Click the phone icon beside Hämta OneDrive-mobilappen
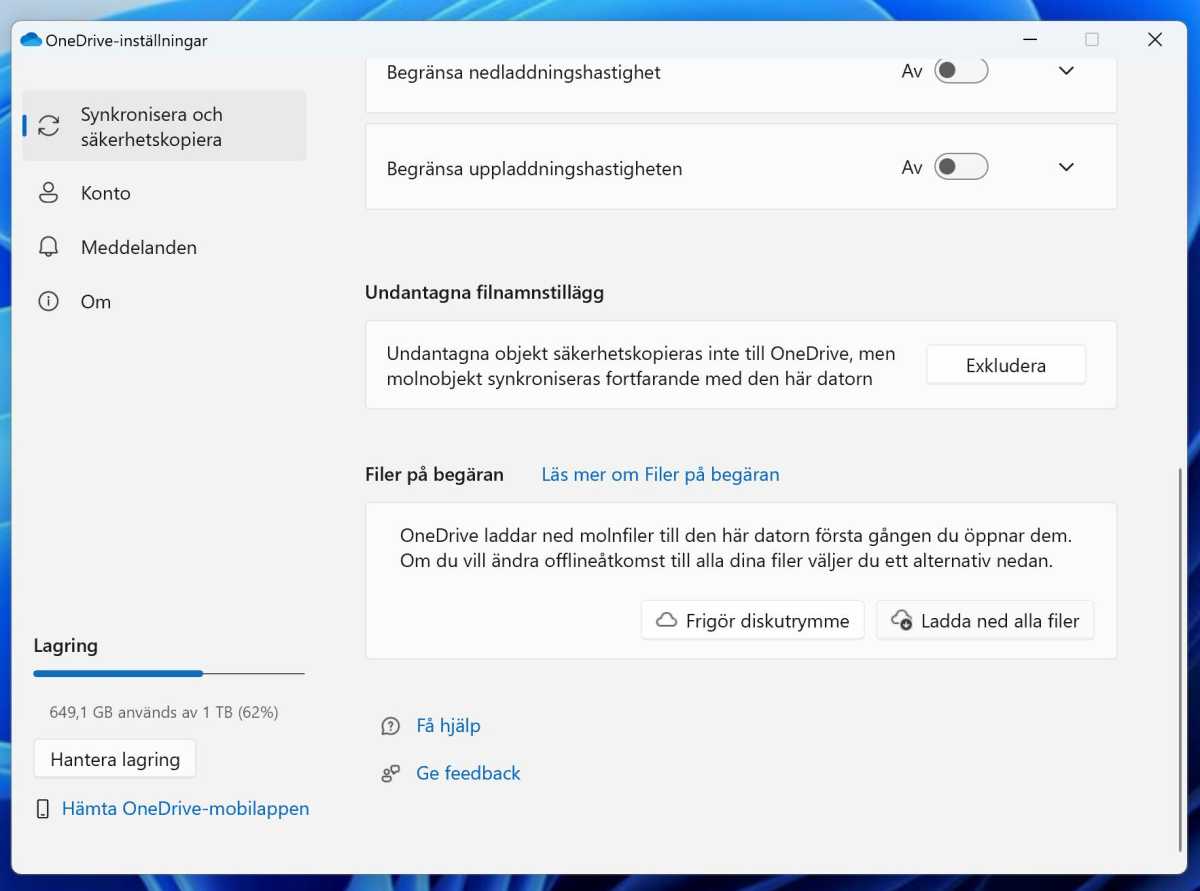This screenshot has height=891, width=1200. pyautogui.click(x=41, y=808)
